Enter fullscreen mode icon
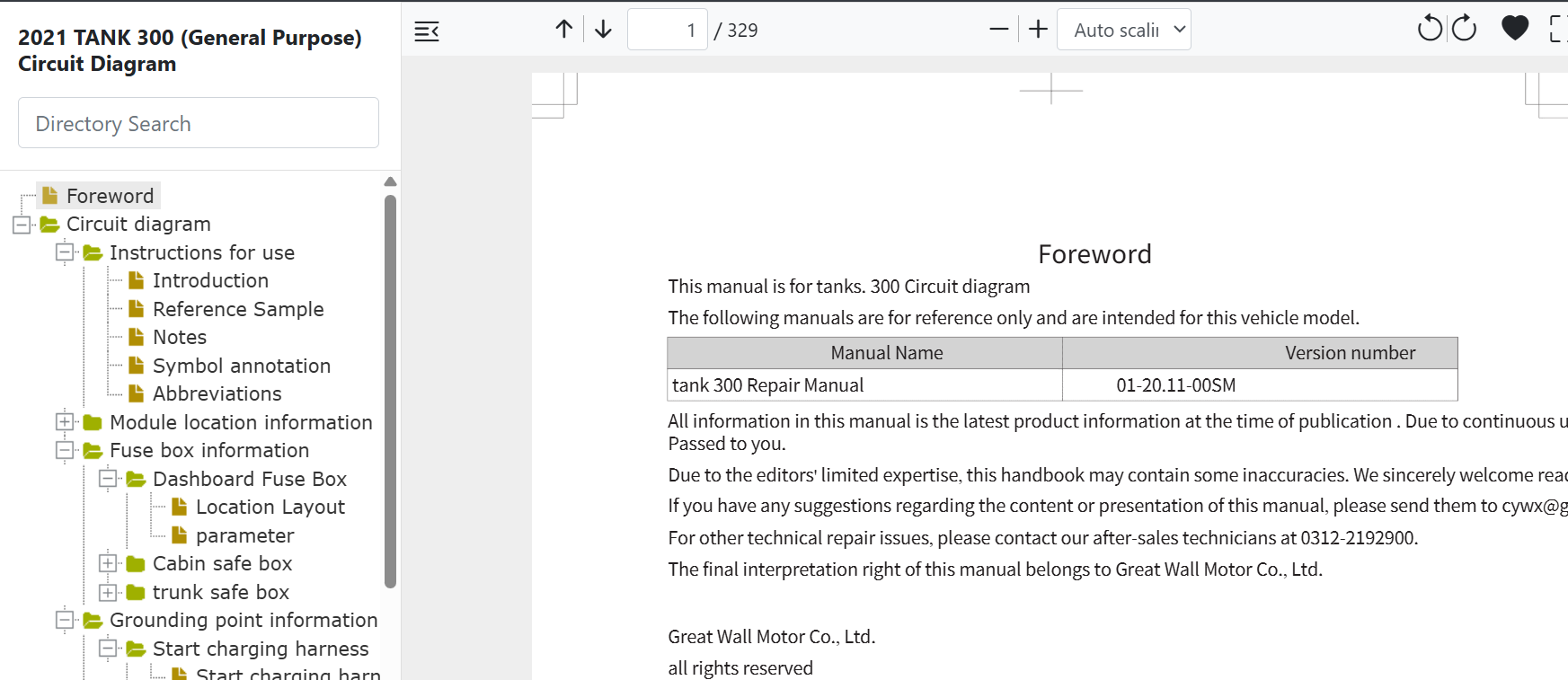 [1558, 29]
